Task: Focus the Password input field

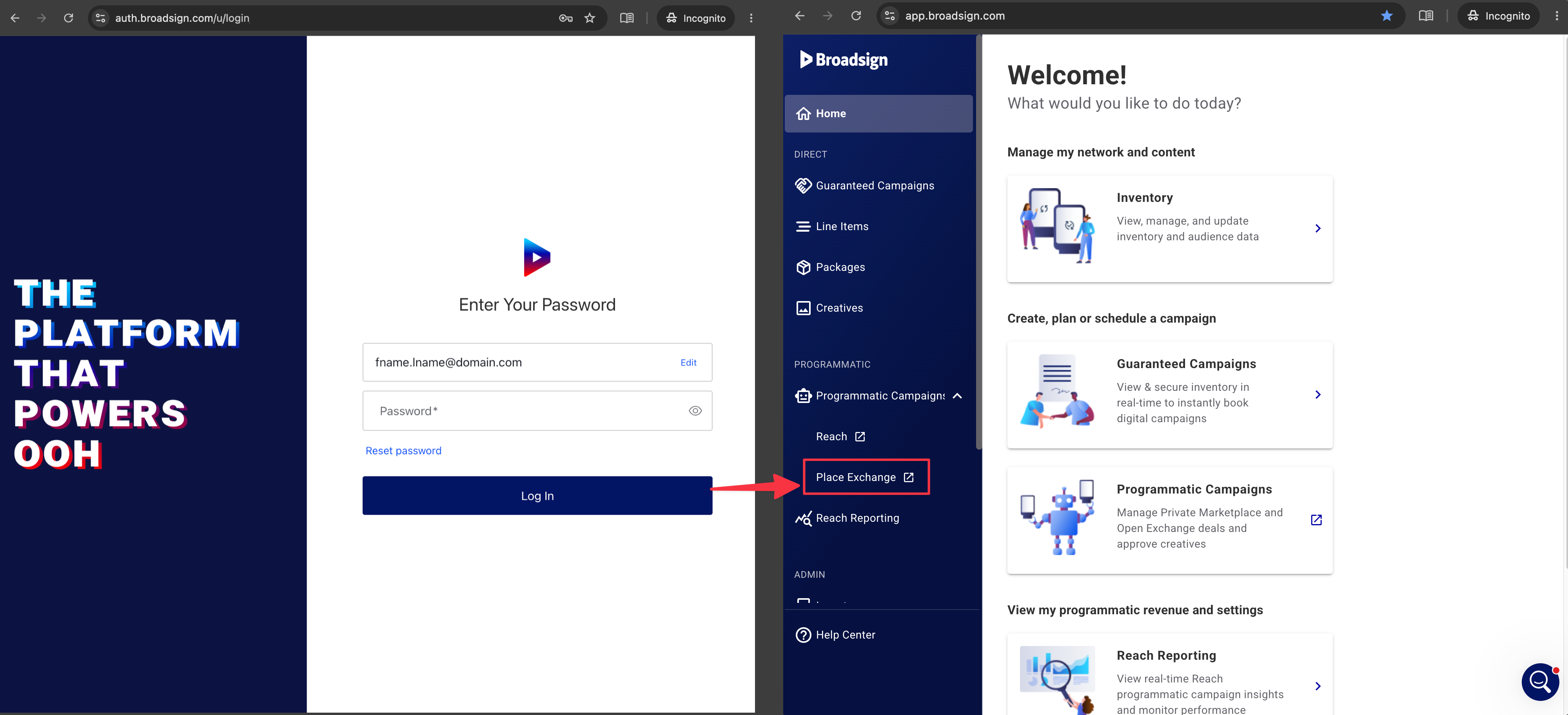Action: [537, 411]
